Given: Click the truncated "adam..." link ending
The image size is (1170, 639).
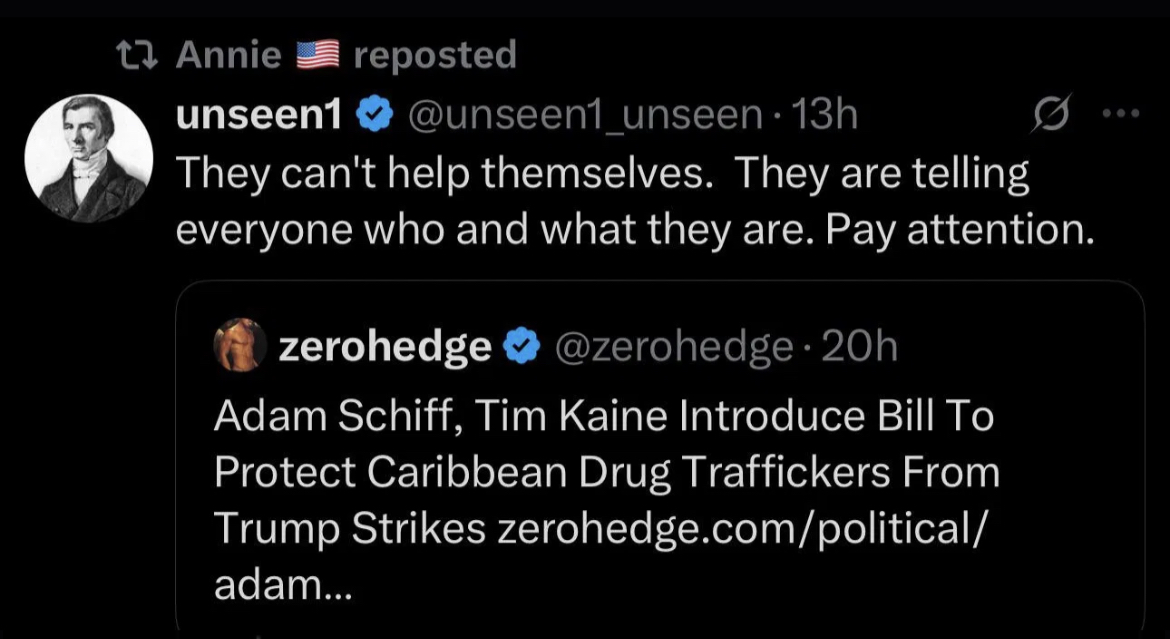Looking at the screenshot, I should tap(283, 585).
